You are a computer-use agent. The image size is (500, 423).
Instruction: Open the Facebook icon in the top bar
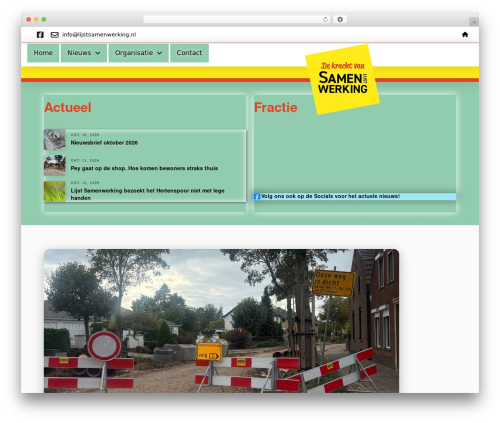click(x=40, y=35)
